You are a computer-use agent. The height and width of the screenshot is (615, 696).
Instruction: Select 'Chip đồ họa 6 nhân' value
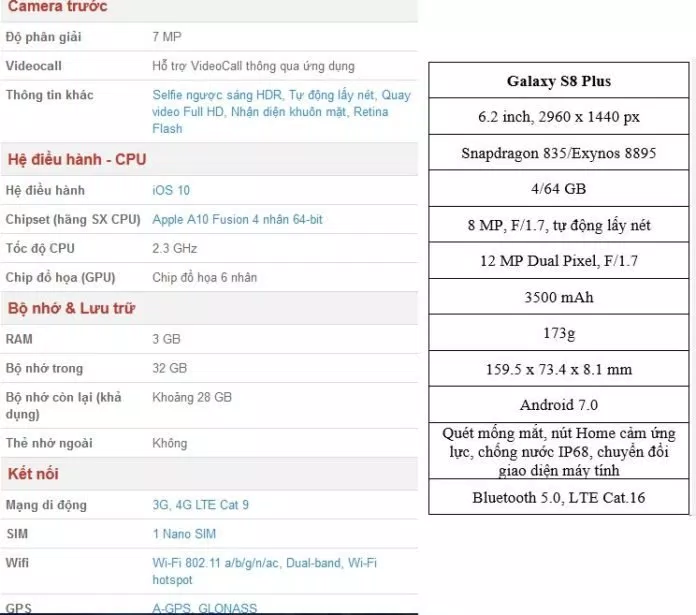coord(205,277)
